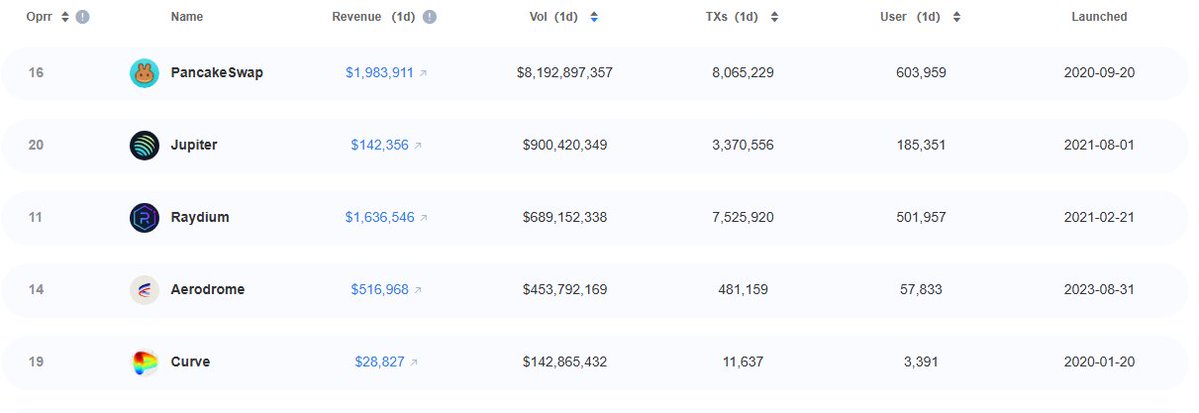
Task: Open Aerodrome revenue link $516,968
Action: coord(380,290)
